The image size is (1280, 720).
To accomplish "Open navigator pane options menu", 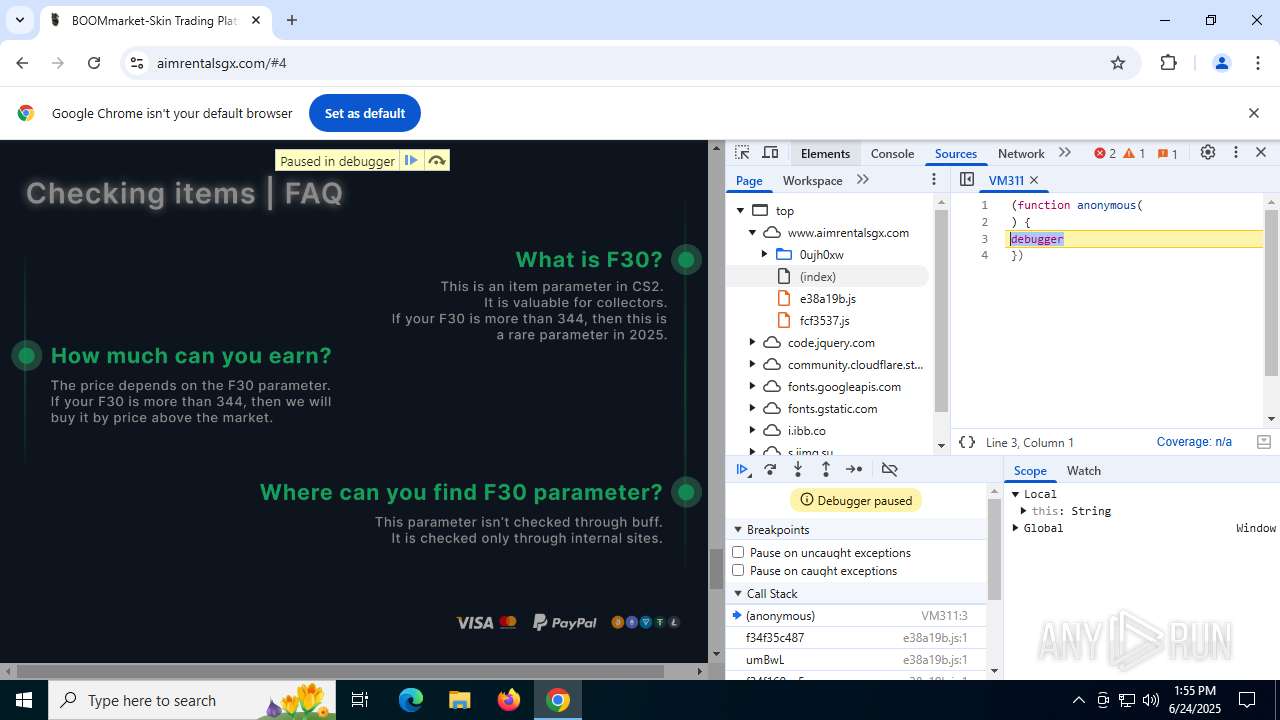I will click(934, 180).
